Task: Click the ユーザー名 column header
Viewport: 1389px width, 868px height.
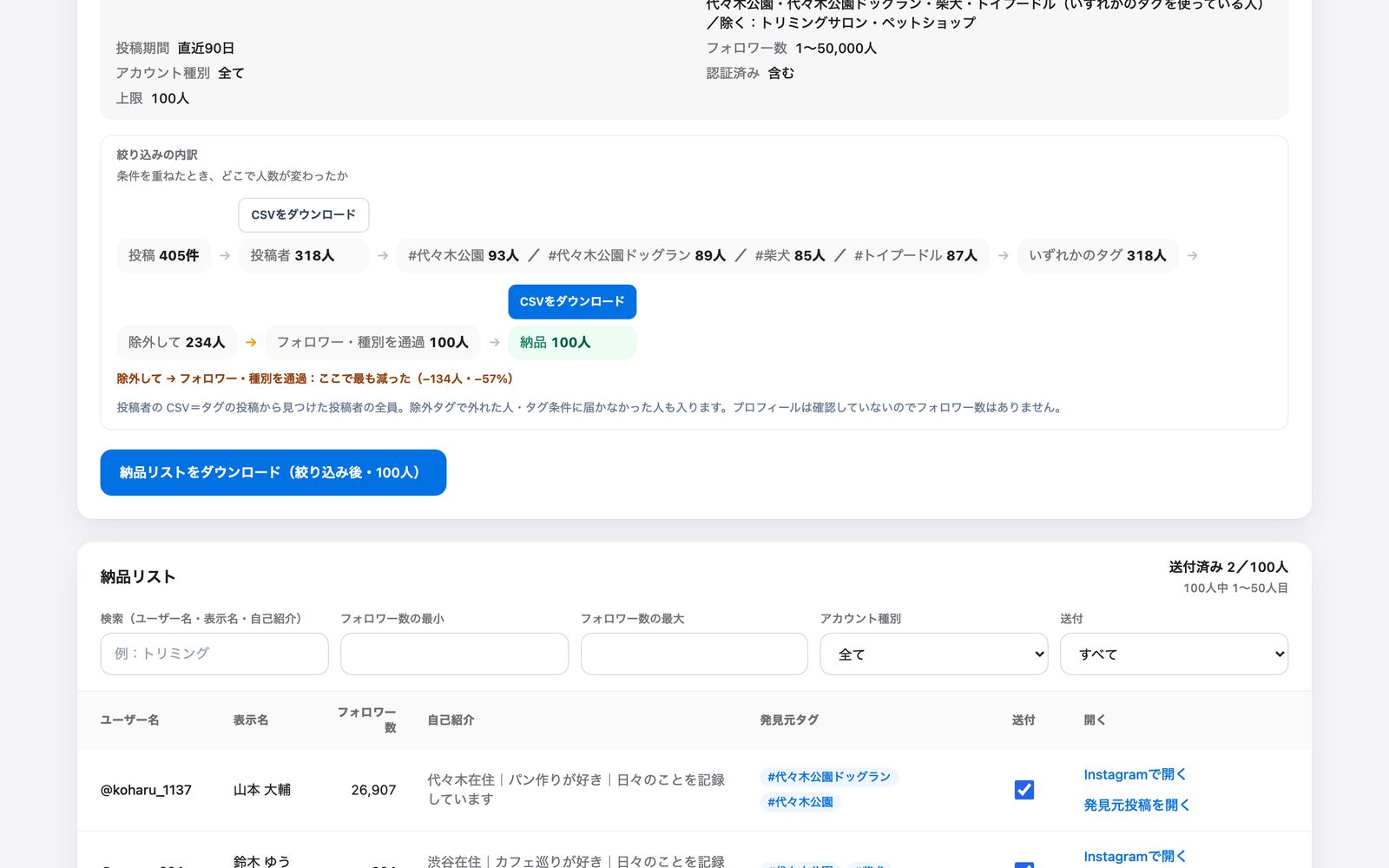Action: 130,720
